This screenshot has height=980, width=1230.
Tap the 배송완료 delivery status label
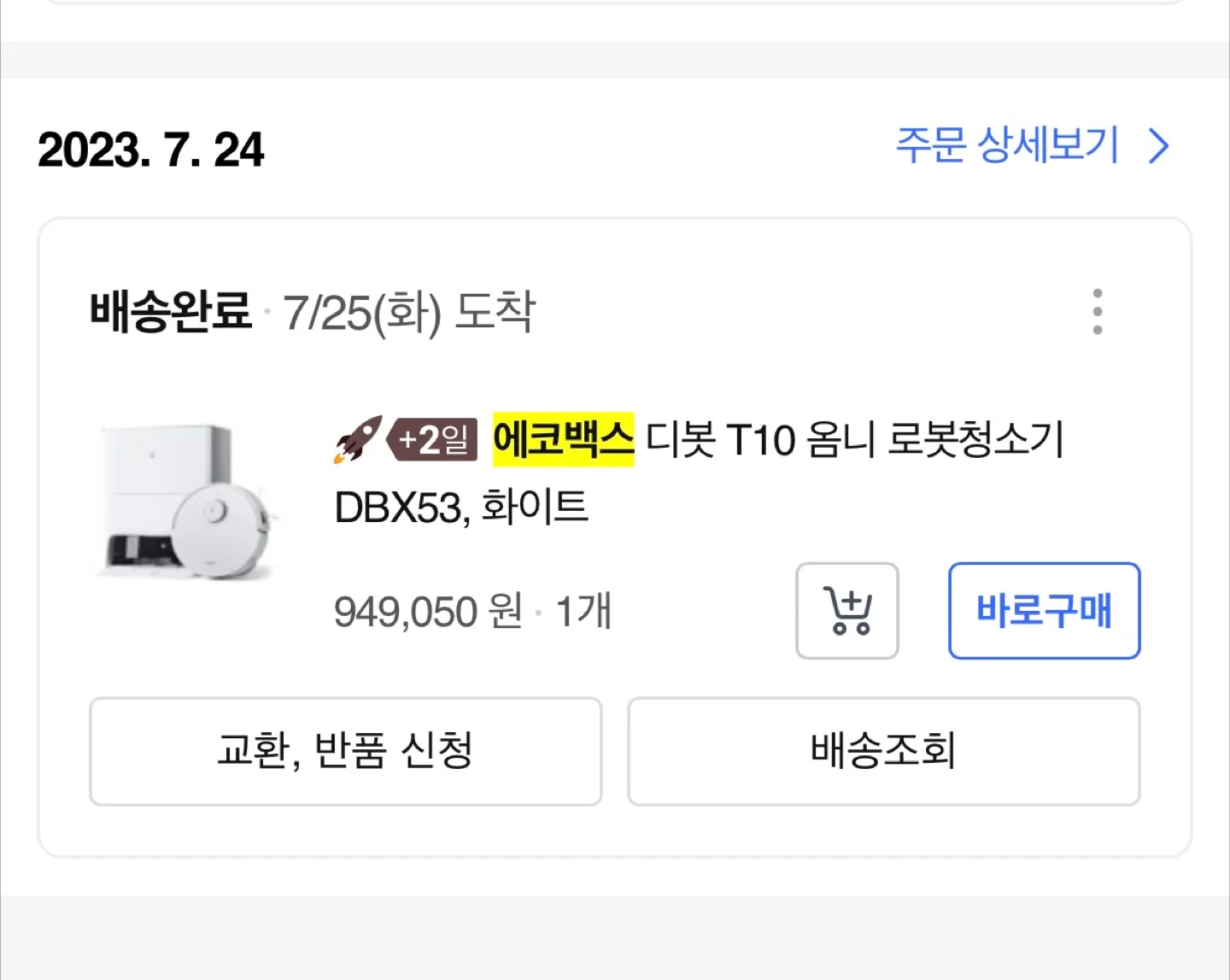tap(171, 311)
